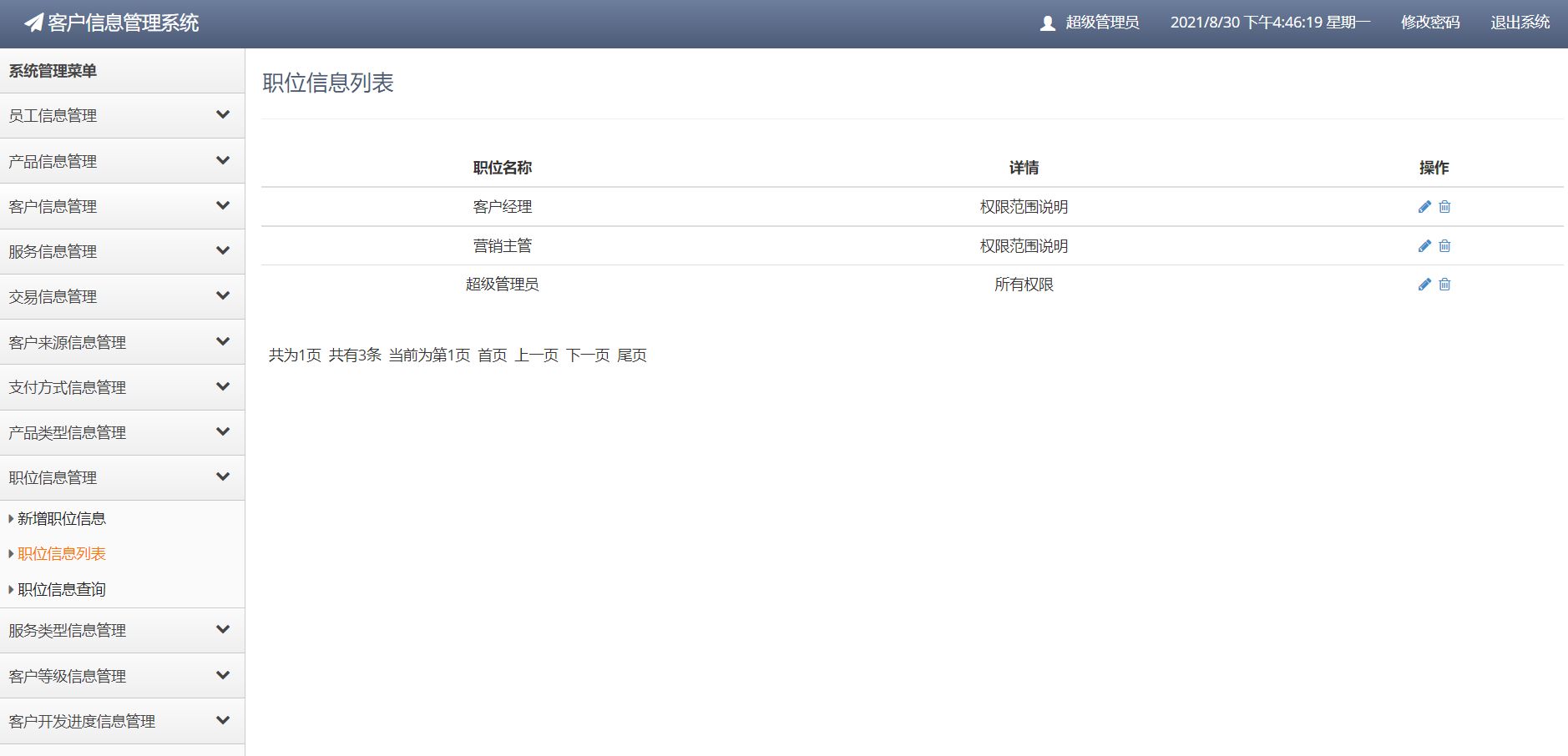Image resolution: width=1568 pixels, height=756 pixels.
Task: Click the 客户信息管理系统 title
Action: [x=124, y=23]
